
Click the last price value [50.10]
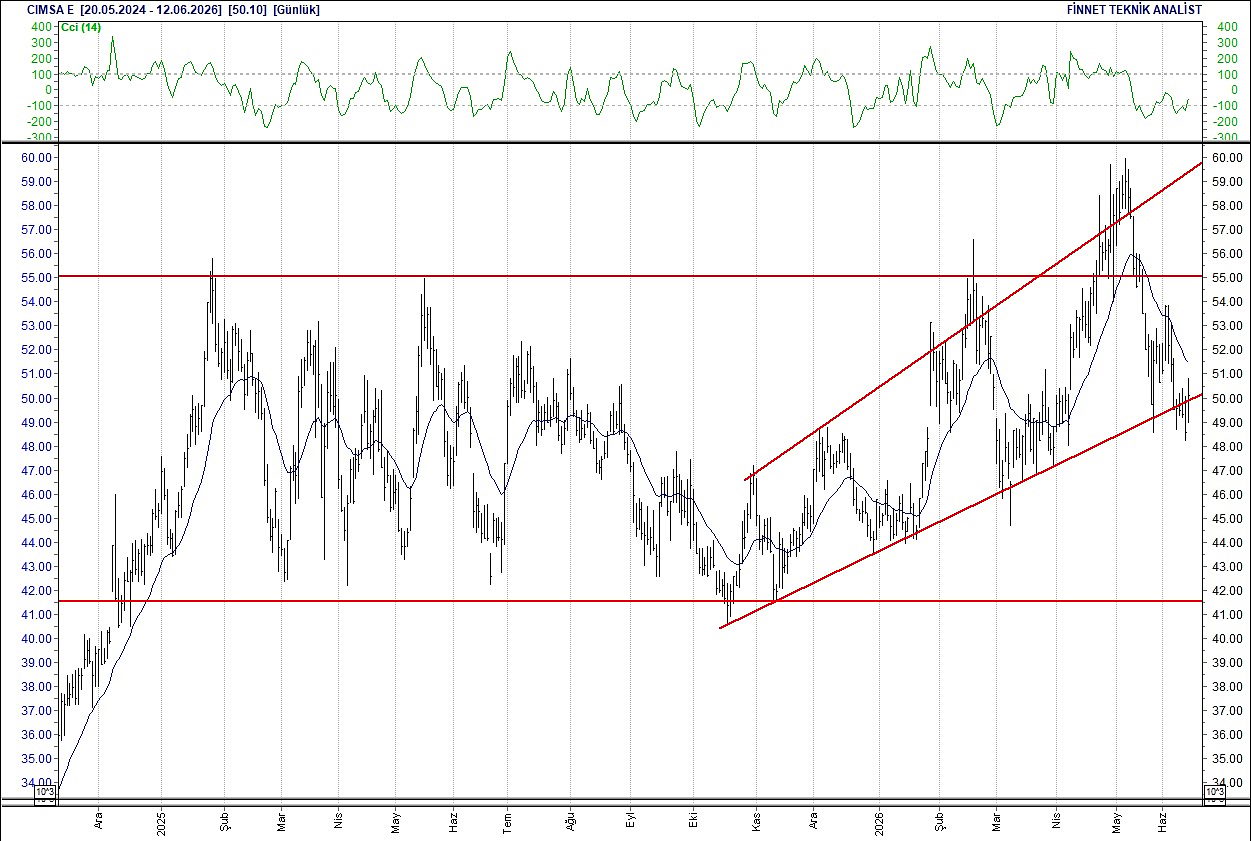[248, 9]
